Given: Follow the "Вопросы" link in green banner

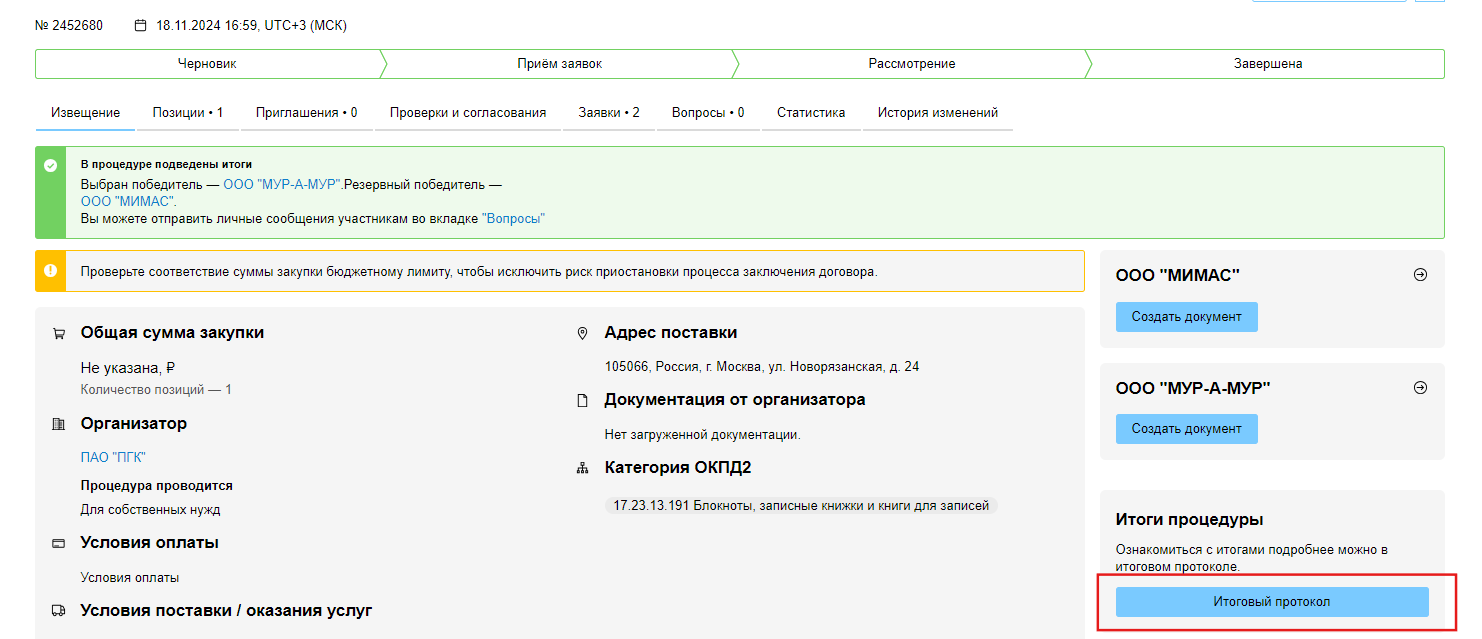Looking at the screenshot, I should (x=513, y=219).
